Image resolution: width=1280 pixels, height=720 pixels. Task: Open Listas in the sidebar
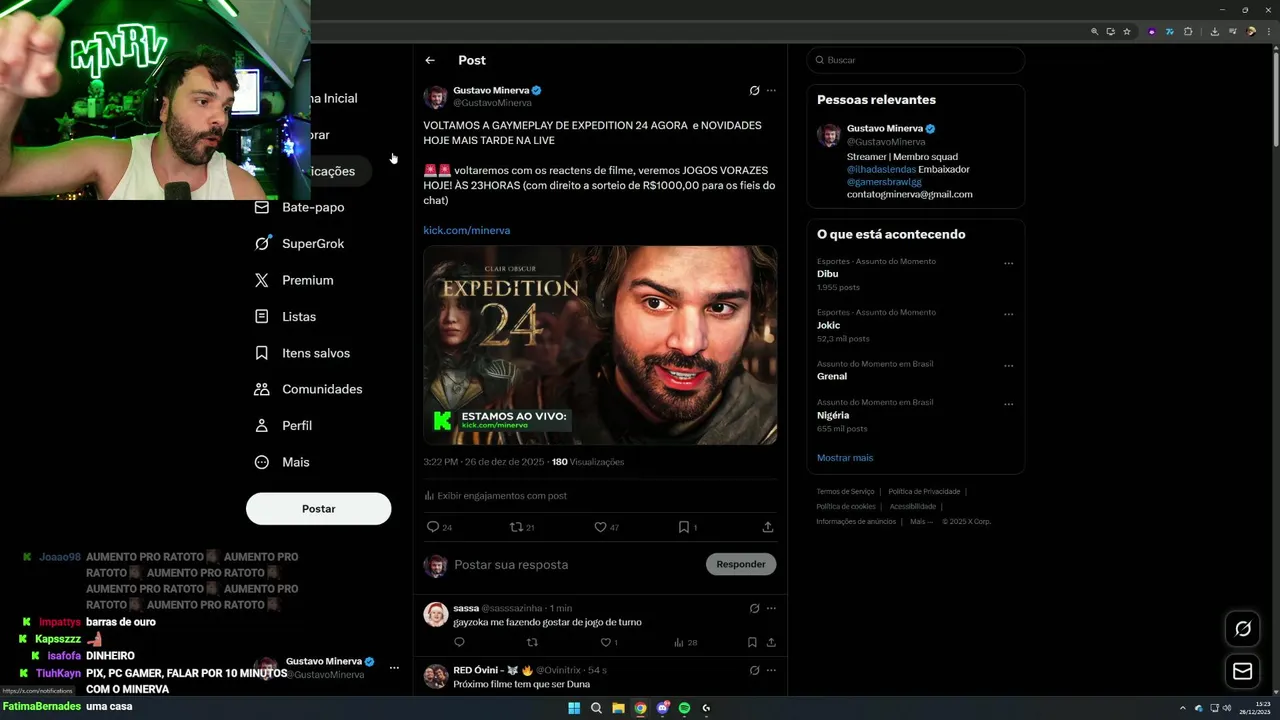coord(286,316)
